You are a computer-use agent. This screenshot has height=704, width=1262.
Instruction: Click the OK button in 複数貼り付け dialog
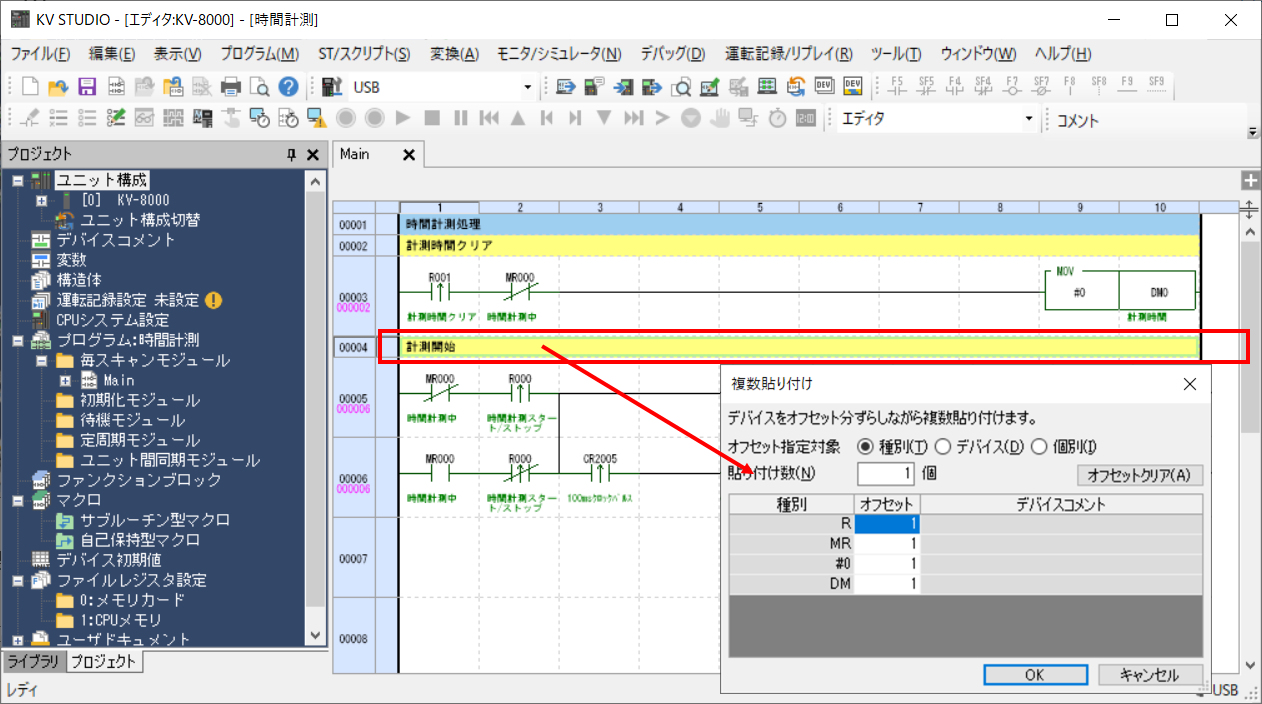(x=1035, y=674)
